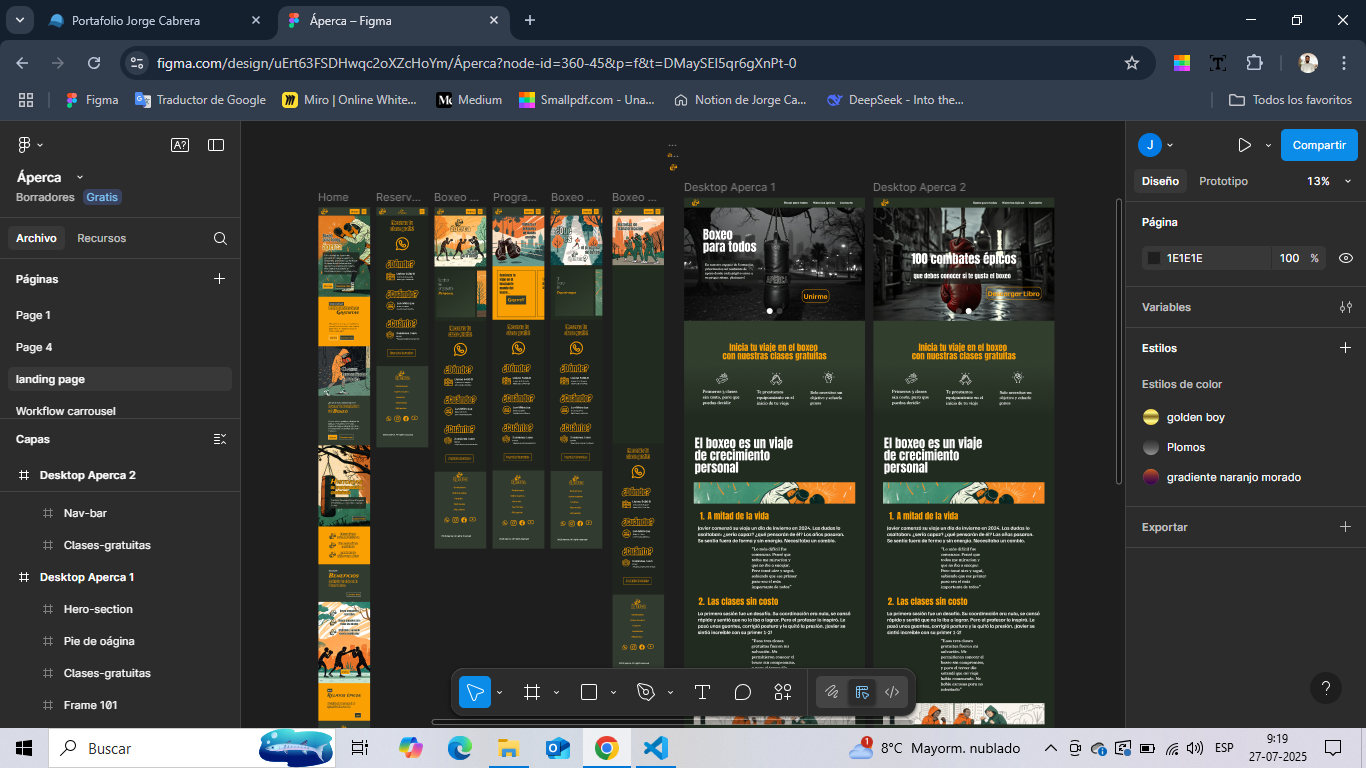Switch to the Recursos tab
The height and width of the screenshot is (768, 1366).
pyautogui.click(x=102, y=238)
